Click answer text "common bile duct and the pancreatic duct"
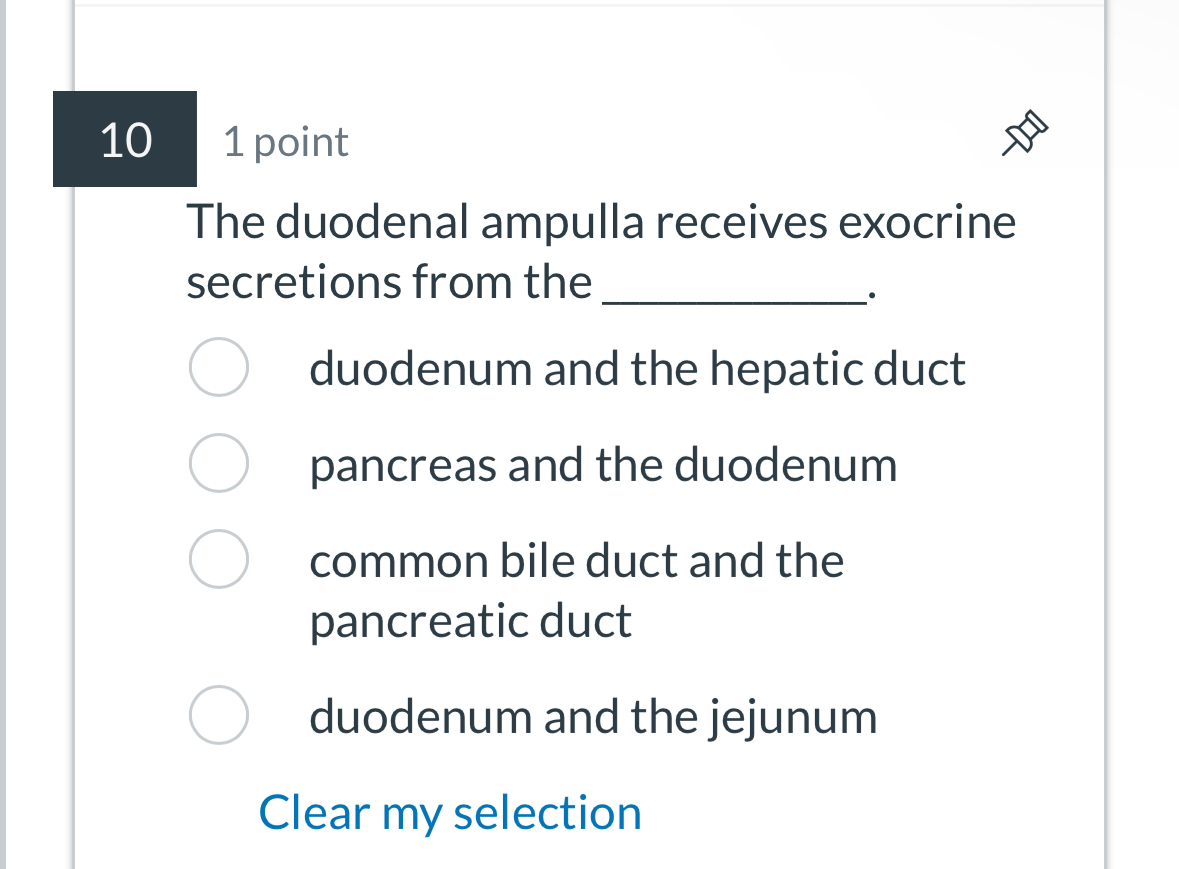1179x869 pixels. (576, 590)
